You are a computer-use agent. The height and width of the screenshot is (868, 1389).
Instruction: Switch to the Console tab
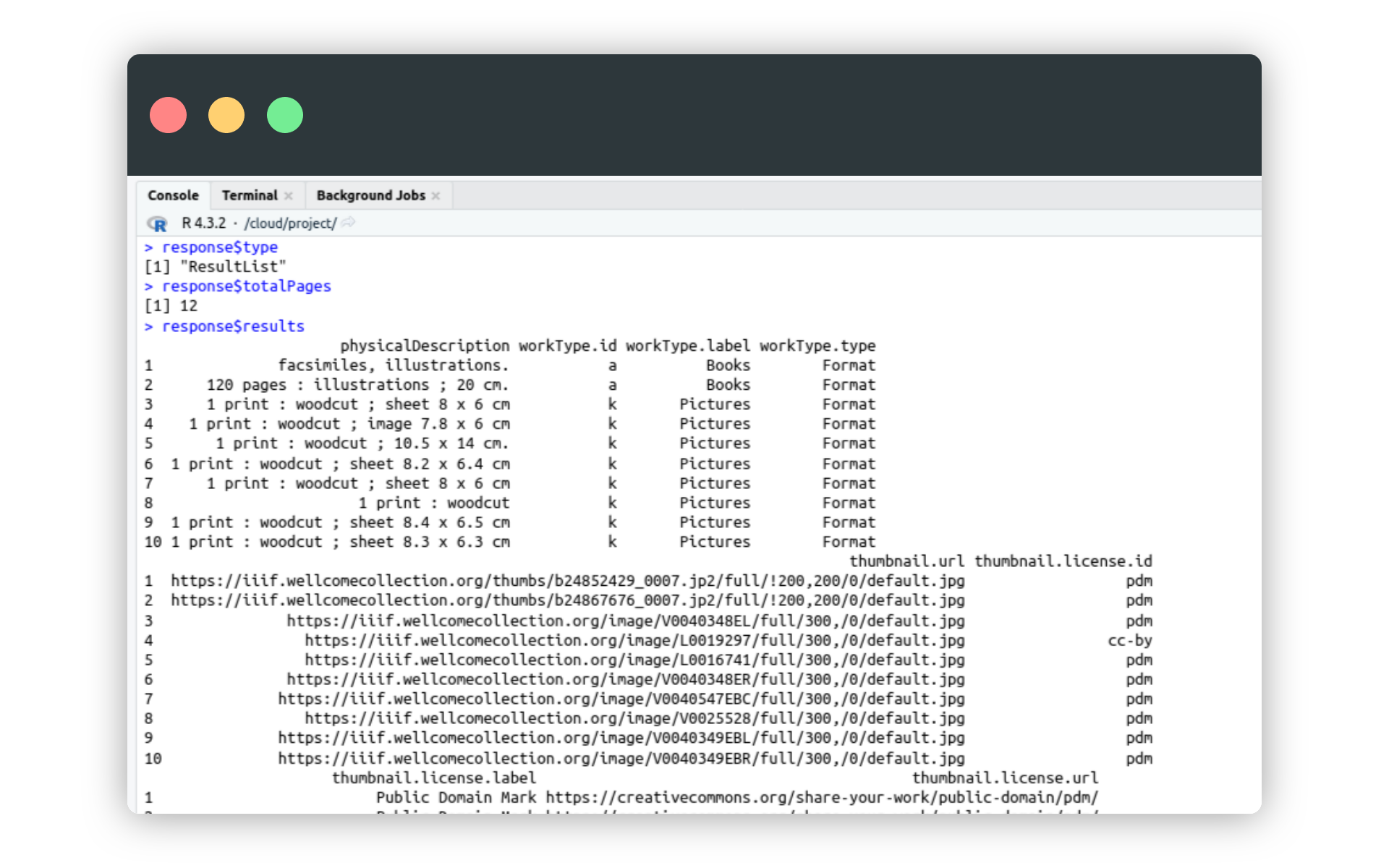point(173,195)
